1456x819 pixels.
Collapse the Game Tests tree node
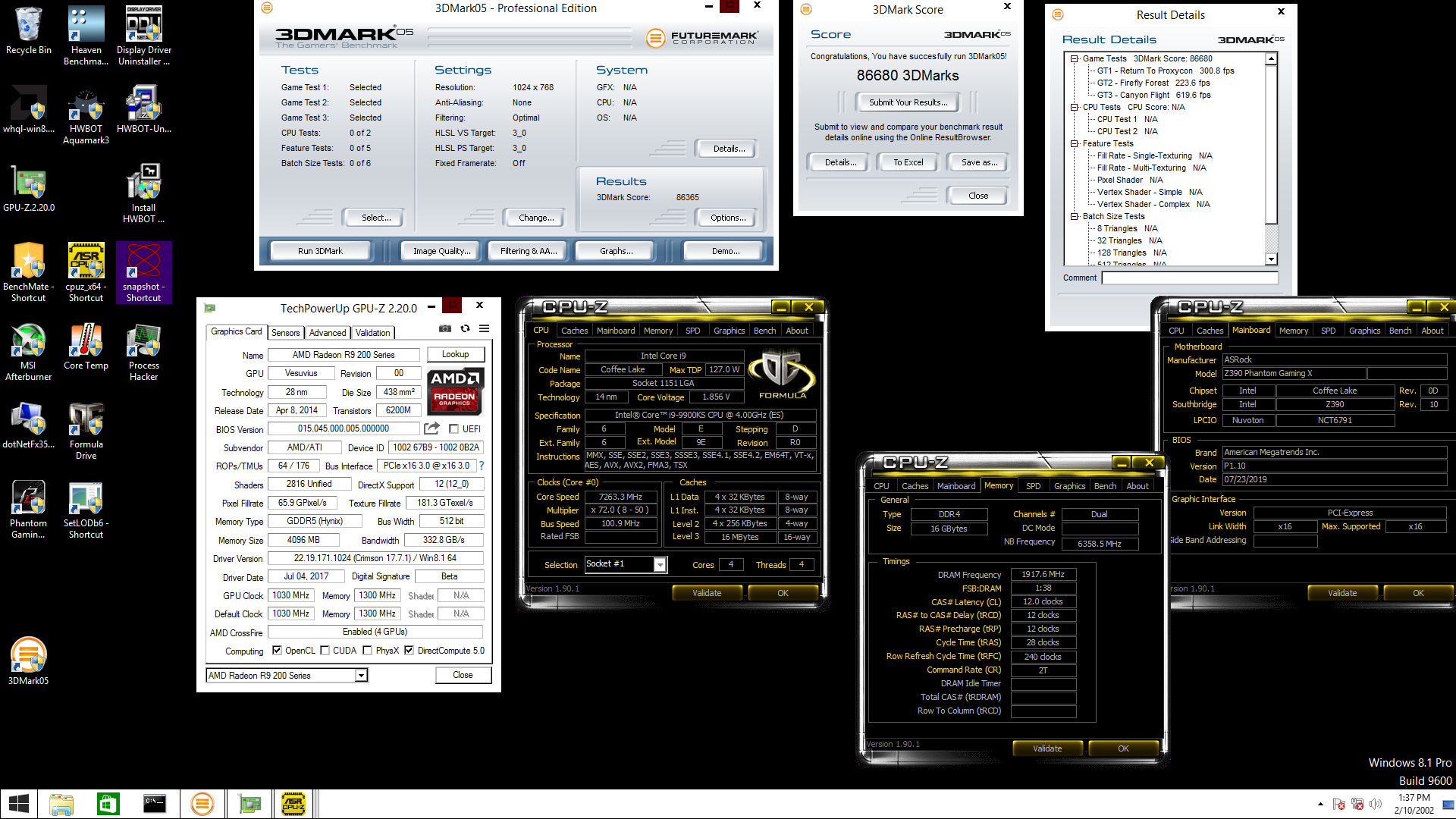click(x=1075, y=58)
